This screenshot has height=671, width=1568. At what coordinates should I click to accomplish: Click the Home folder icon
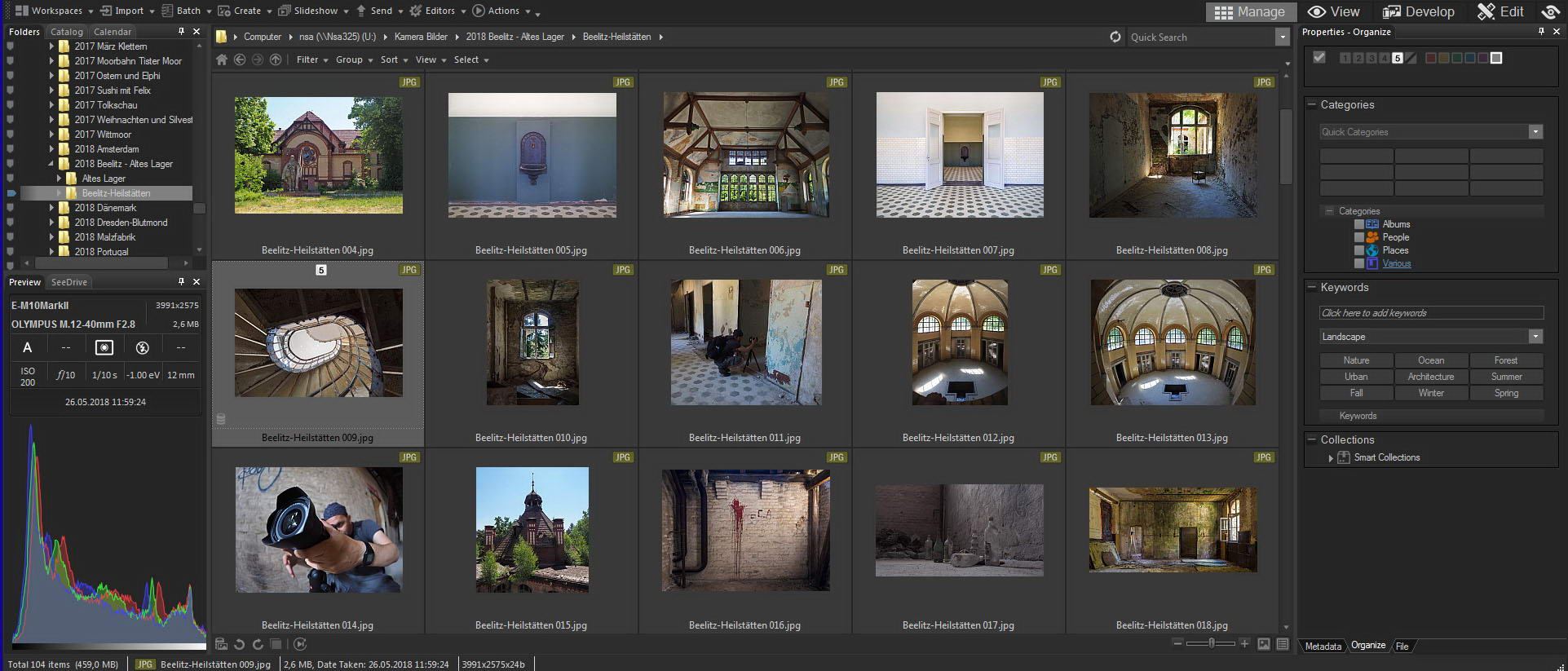pos(222,60)
